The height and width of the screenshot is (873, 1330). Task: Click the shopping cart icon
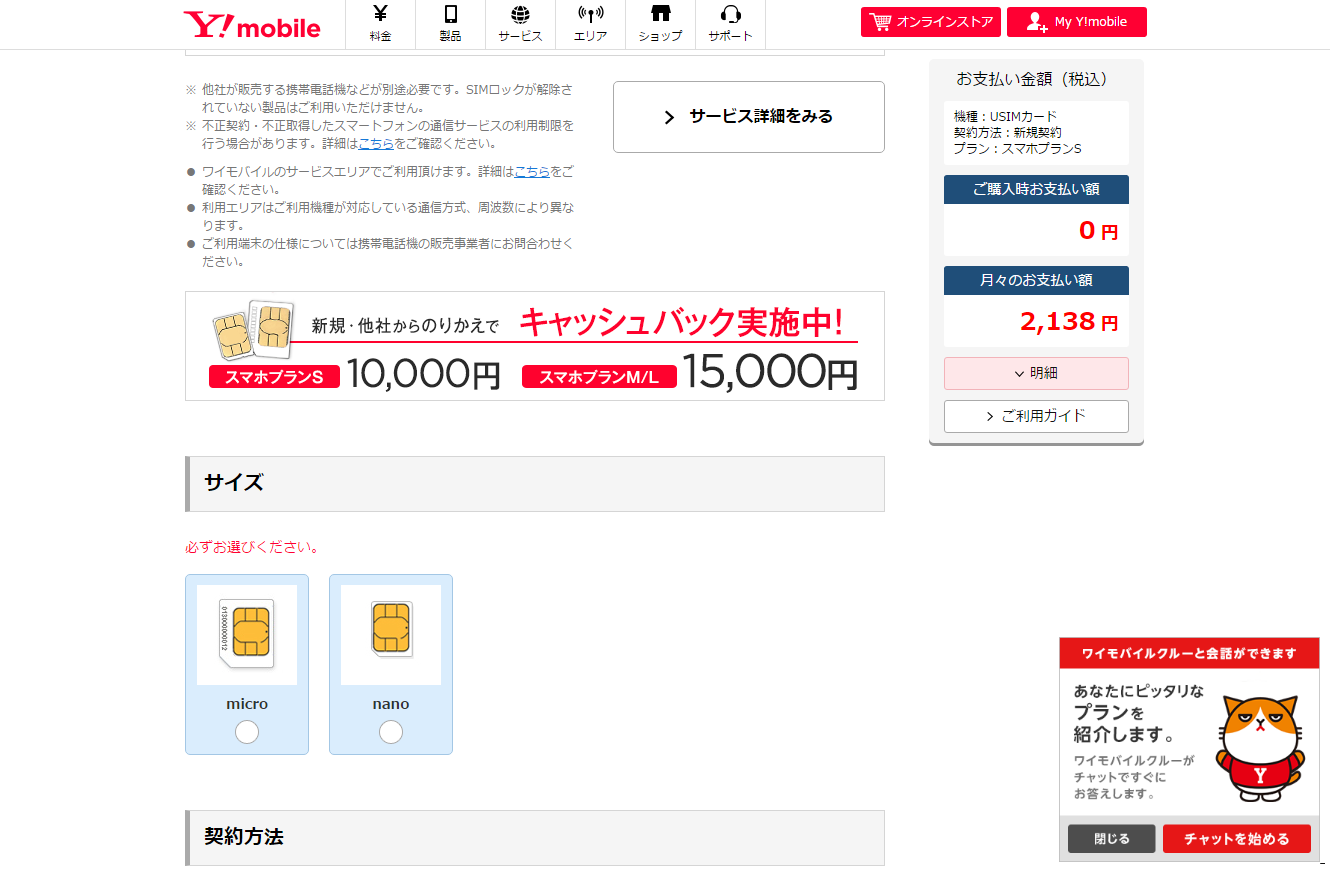[x=880, y=22]
